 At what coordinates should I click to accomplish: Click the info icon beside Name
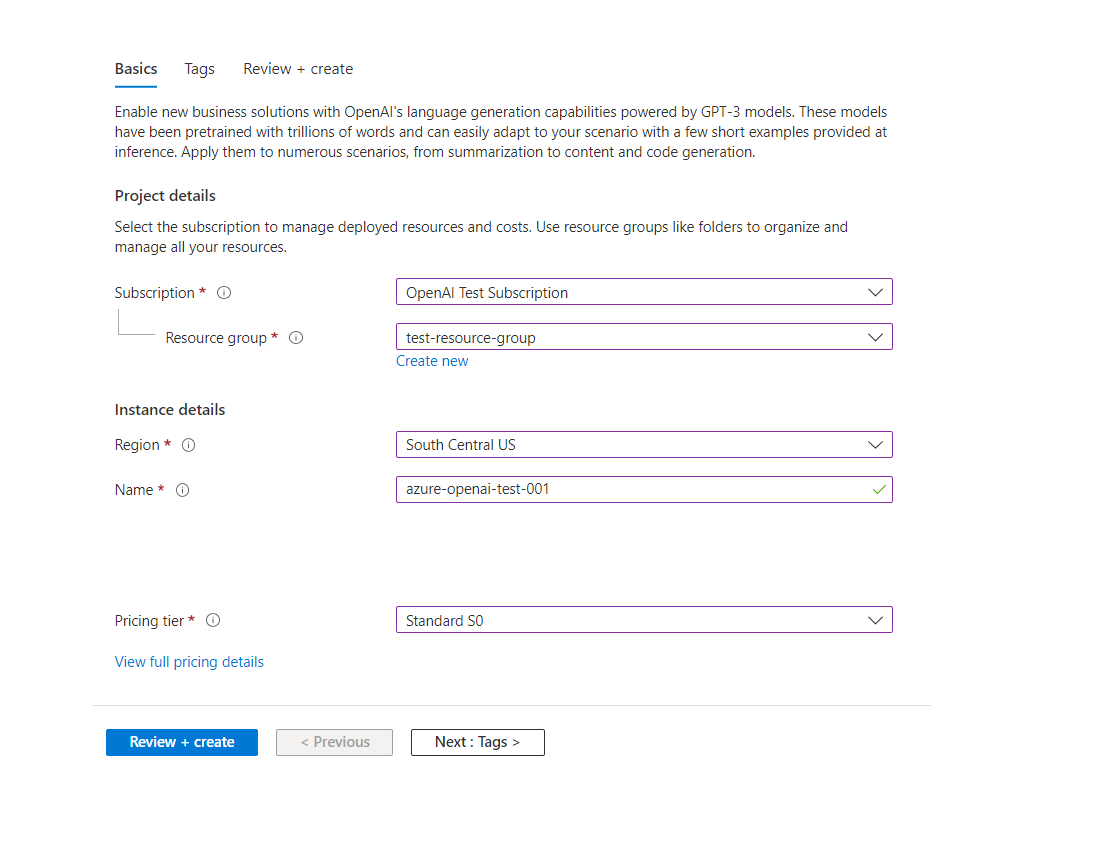pyautogui.click(x=182, y=489)
